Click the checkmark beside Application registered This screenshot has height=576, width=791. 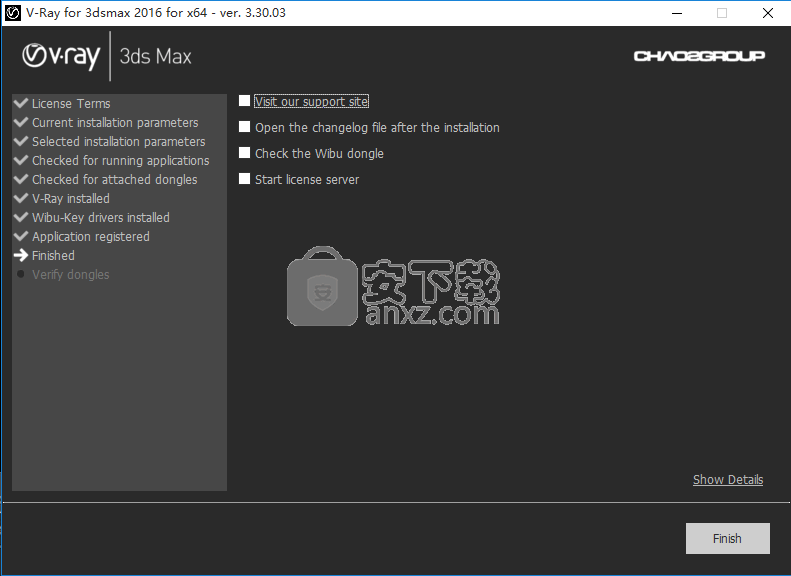coord(21,236)
